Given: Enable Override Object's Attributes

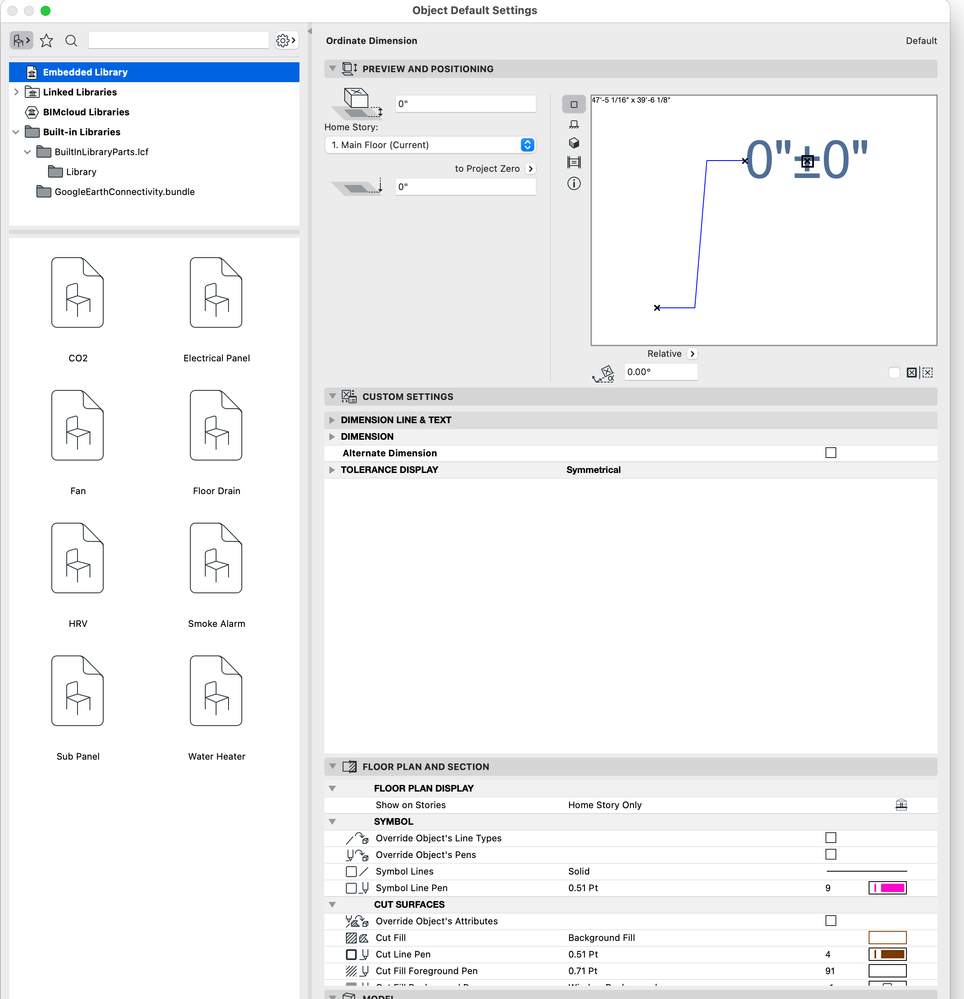Looking at the screenshot, I should pos(830,920).
